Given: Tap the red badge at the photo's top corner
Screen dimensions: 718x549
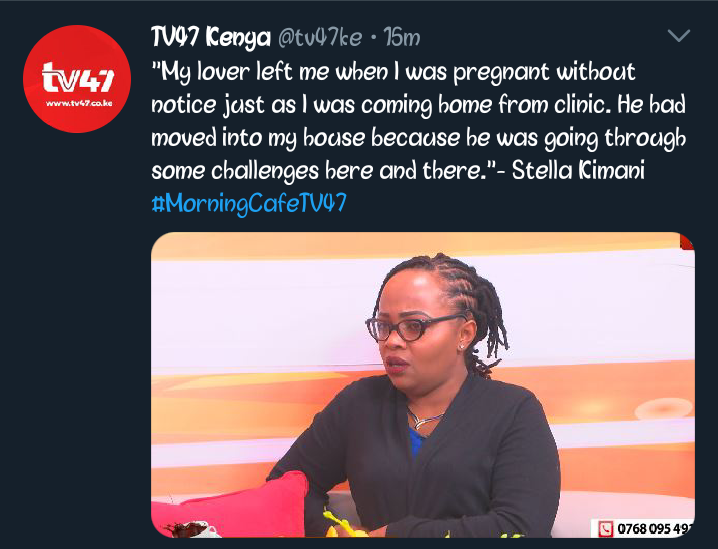Looking at the screenshot, I should [687, 241].
